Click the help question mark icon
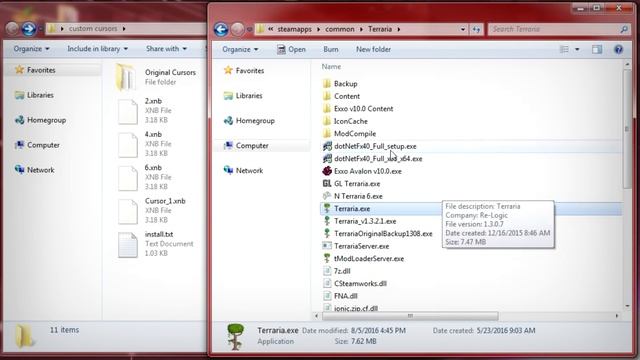Image resolution: width=640 pixels, height=360 pixels. (618, 49)
